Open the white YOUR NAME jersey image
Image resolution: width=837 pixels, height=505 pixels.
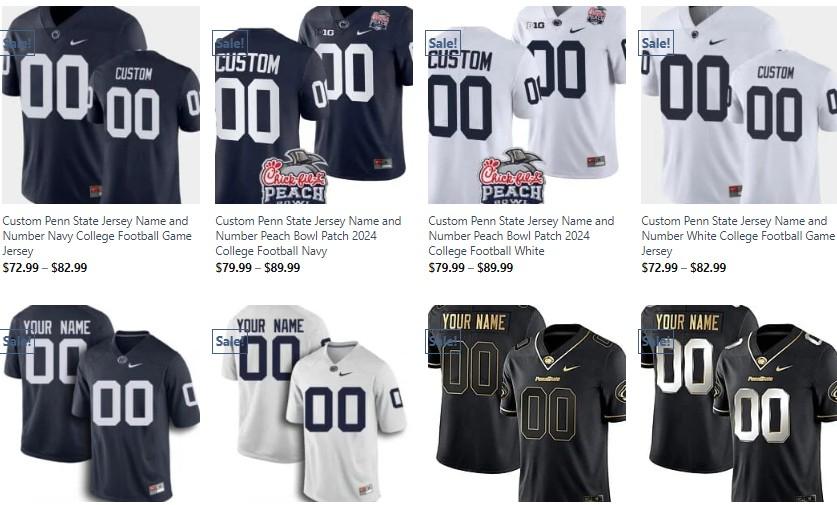314,404
